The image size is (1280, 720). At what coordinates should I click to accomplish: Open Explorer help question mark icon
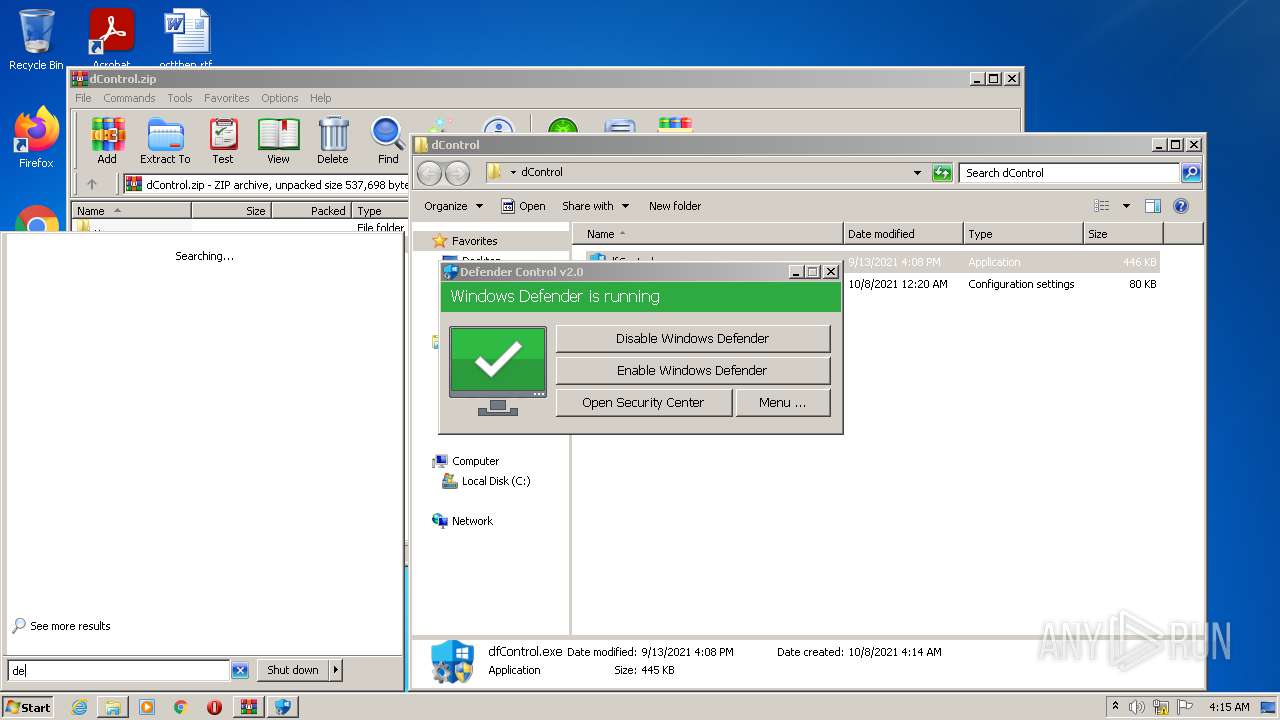[x=1180, y=206]
